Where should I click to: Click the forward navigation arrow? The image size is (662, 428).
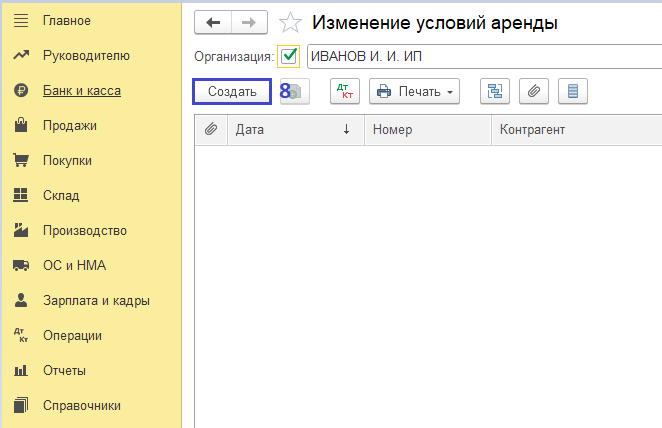pos(249,23)
